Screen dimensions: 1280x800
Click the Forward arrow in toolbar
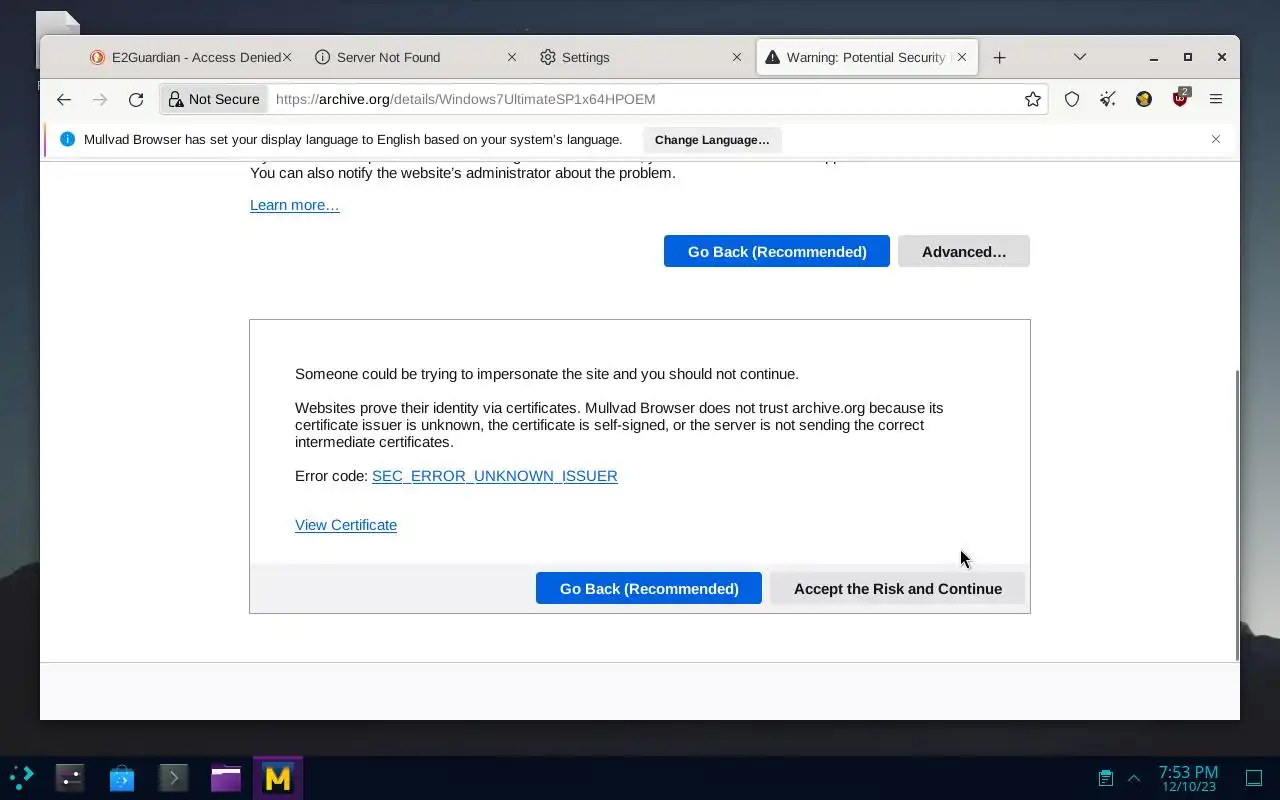[x=100, y=99]
